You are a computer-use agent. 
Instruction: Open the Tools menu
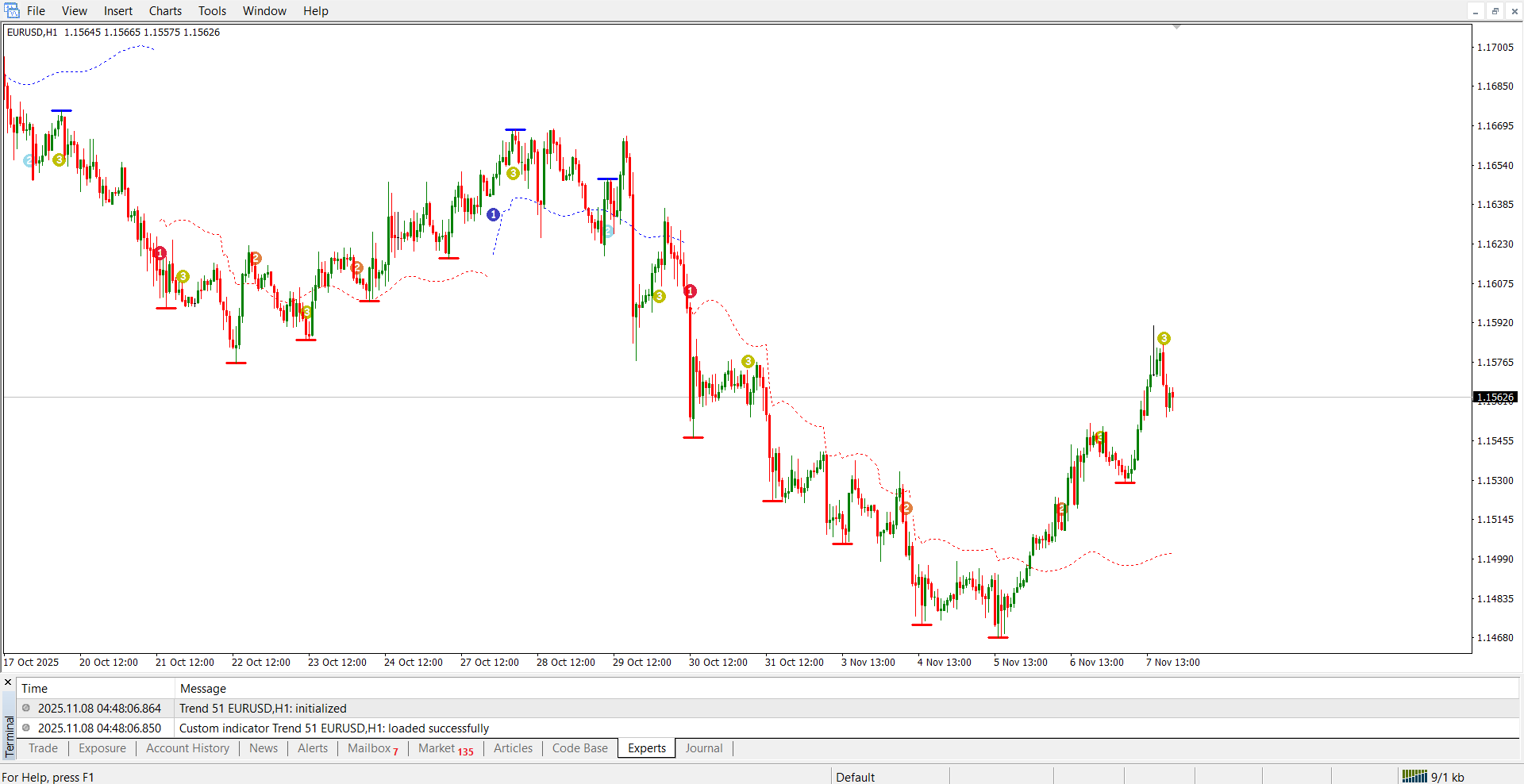coord(212,11)
